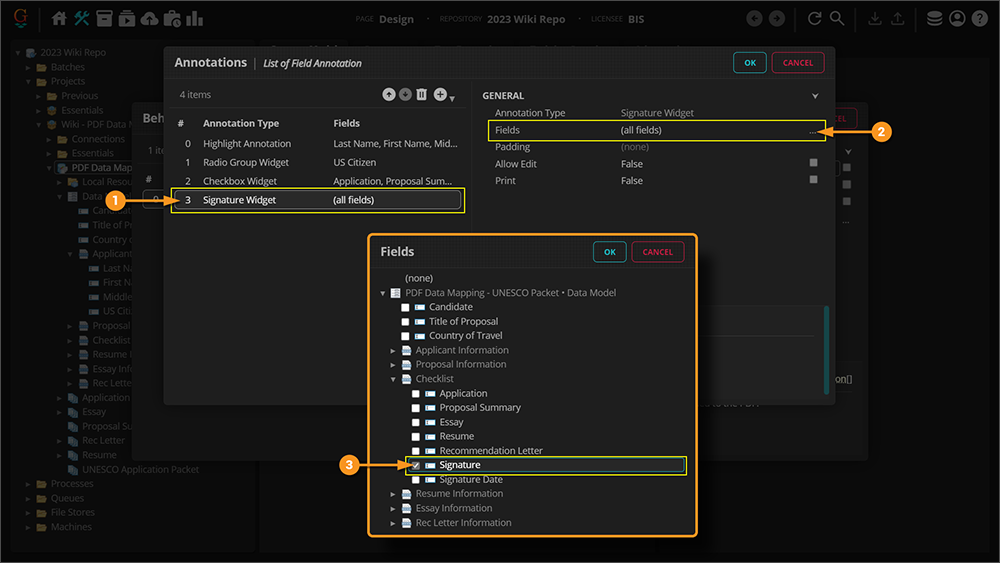Open search with the magnifier icon

(x=836, y=19)
